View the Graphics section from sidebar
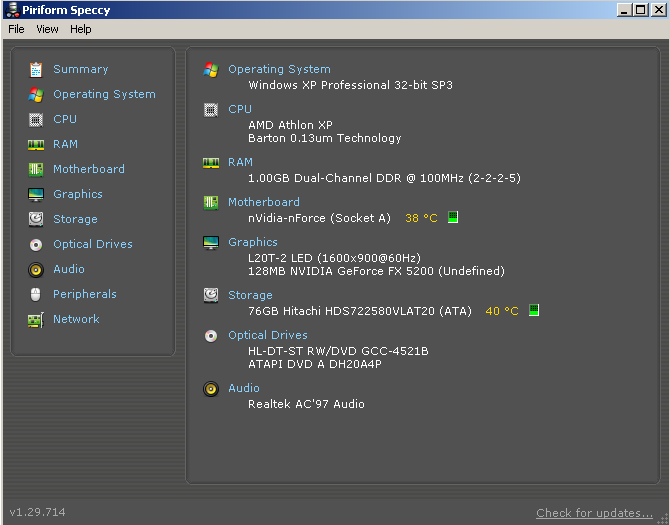 click(x=78, y=194)
